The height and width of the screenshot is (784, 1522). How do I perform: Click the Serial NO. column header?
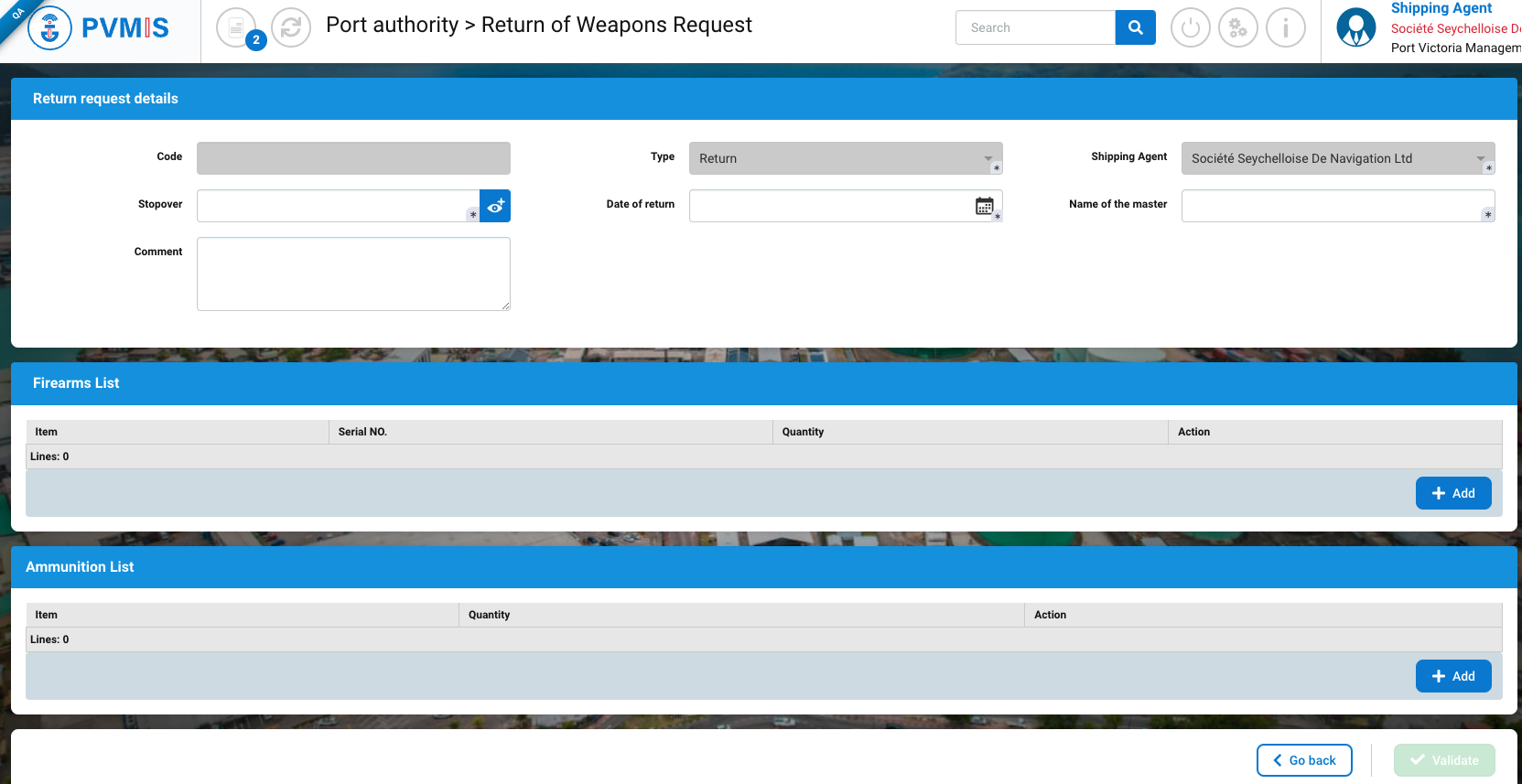pos(363,432)
